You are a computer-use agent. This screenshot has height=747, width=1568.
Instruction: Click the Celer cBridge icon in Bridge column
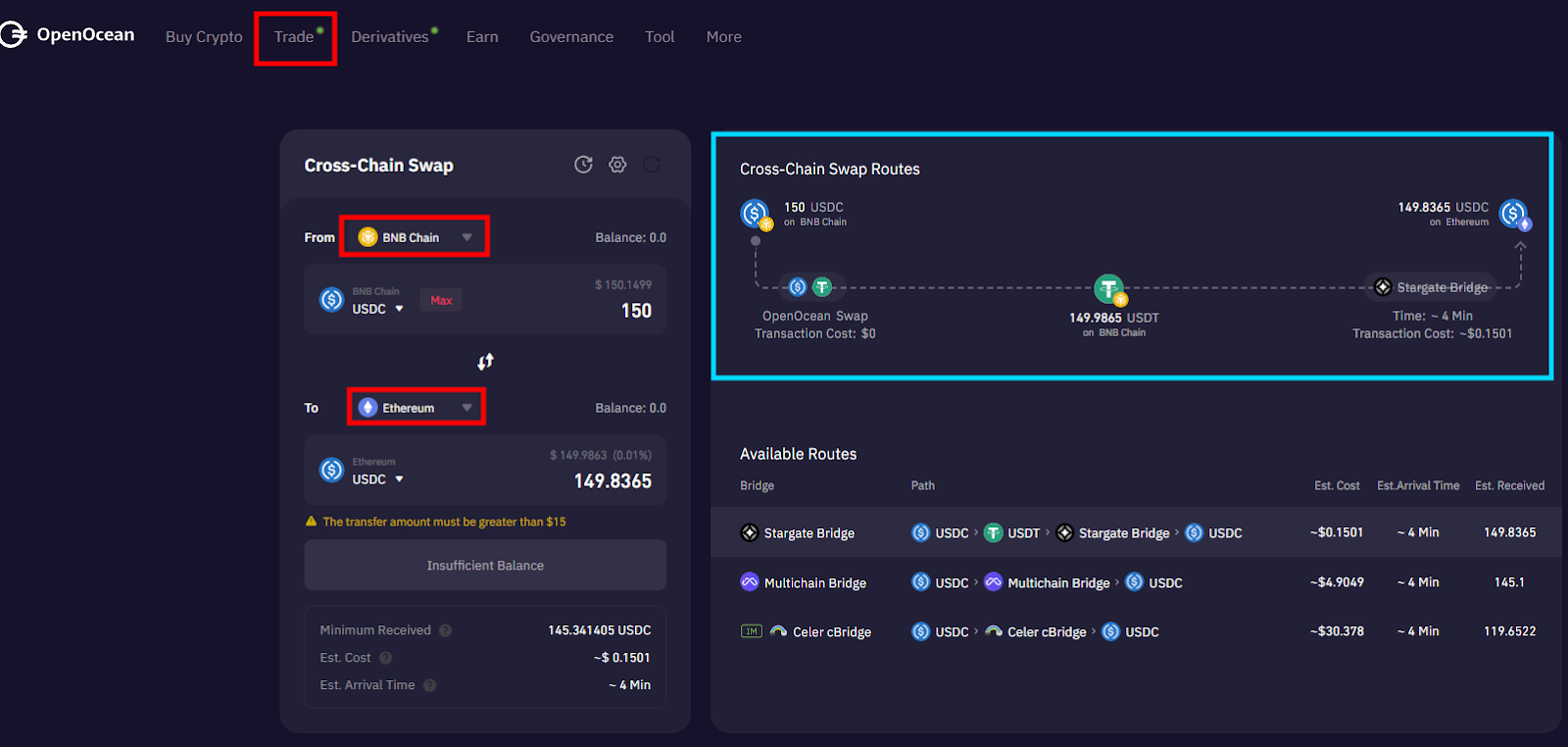[x=778, y=631]
